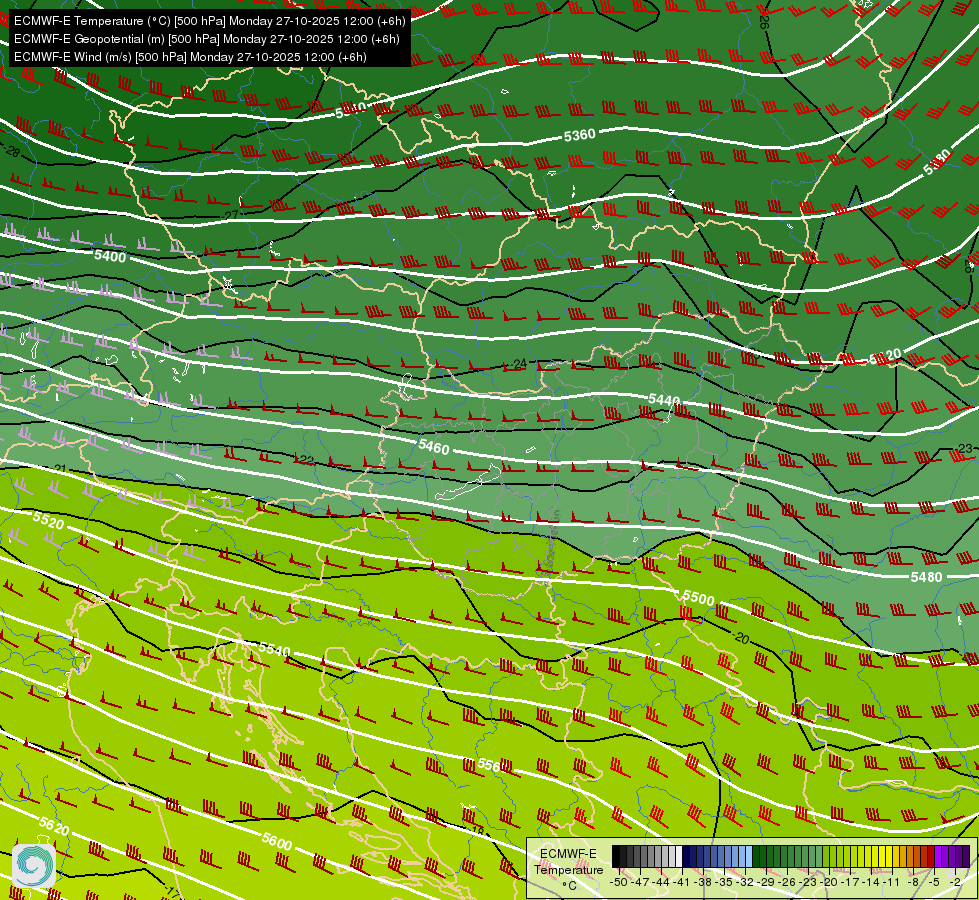Click the -24 isotherm label on the map
The height and width of the screenshot is (900, 979).
[x=519, y=363]
